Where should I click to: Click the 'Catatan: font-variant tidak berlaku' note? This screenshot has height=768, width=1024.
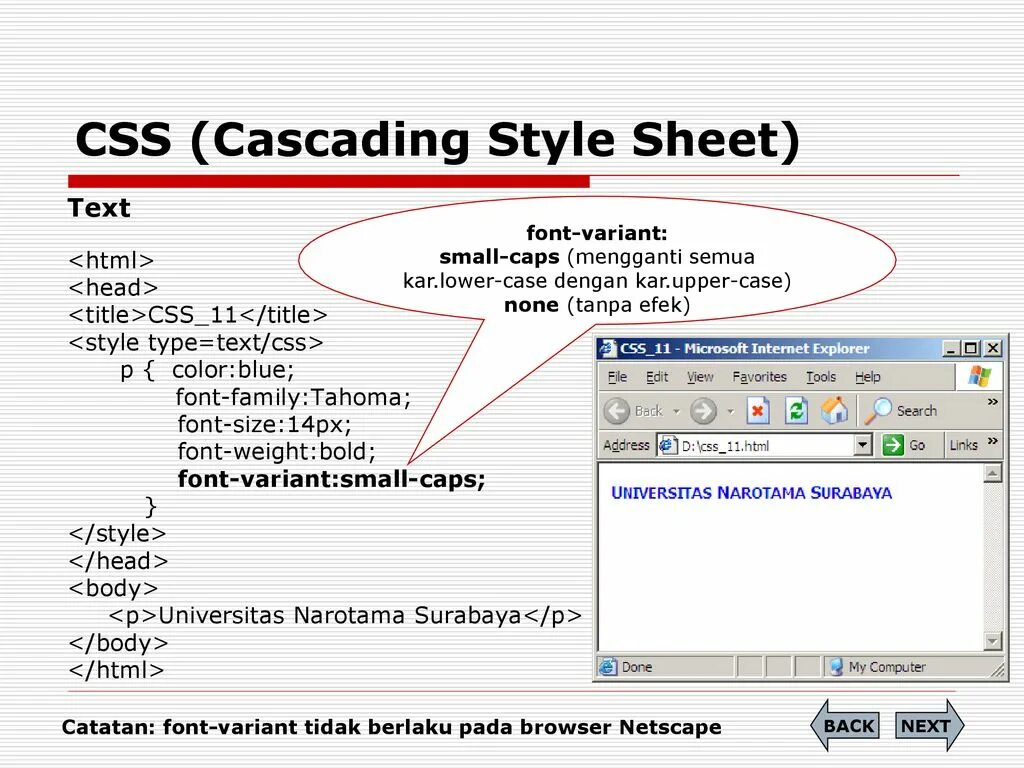point(392,727)
